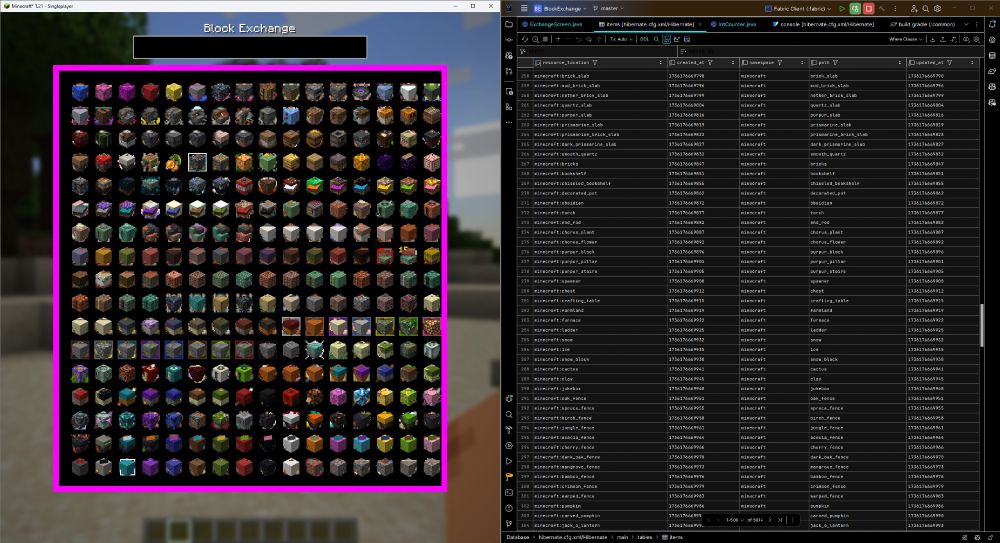Import data upload icon in grid toolbar

click(943, 39)
